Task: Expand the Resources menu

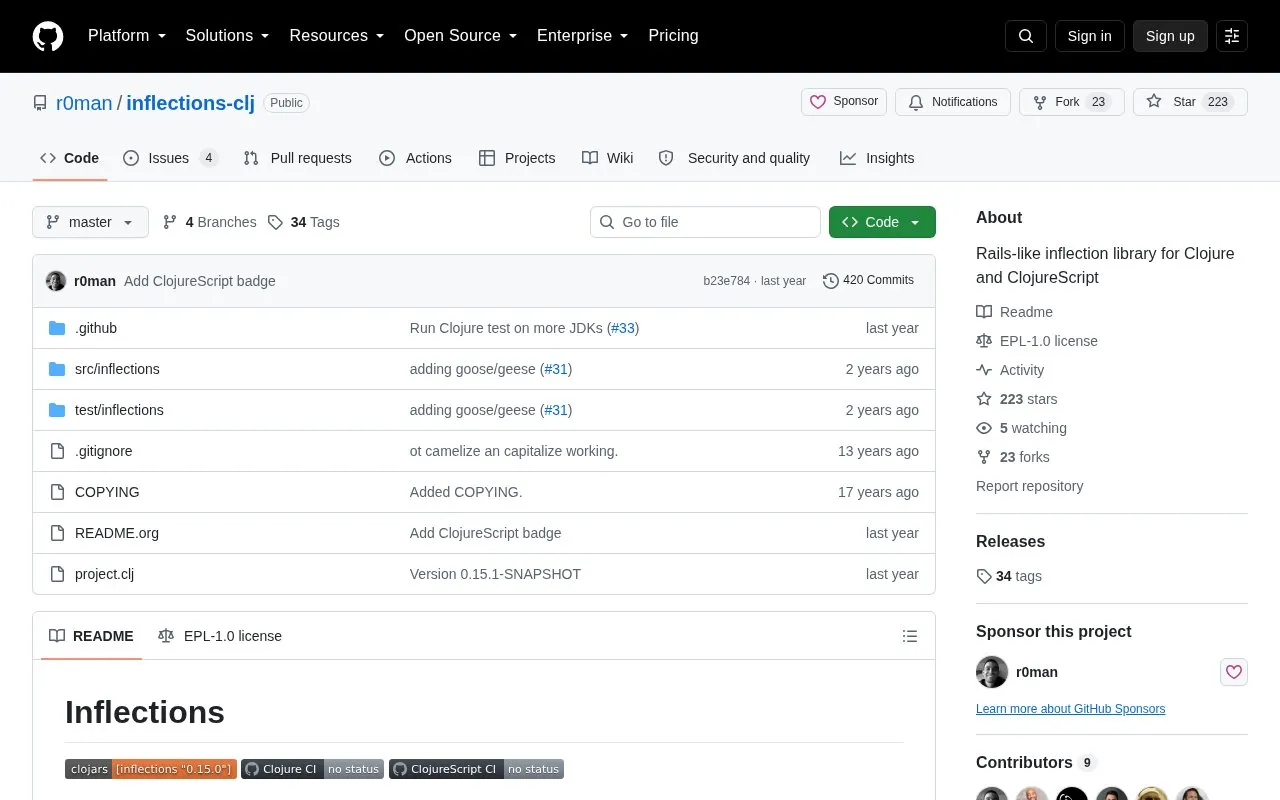Action: pos(337,36)
